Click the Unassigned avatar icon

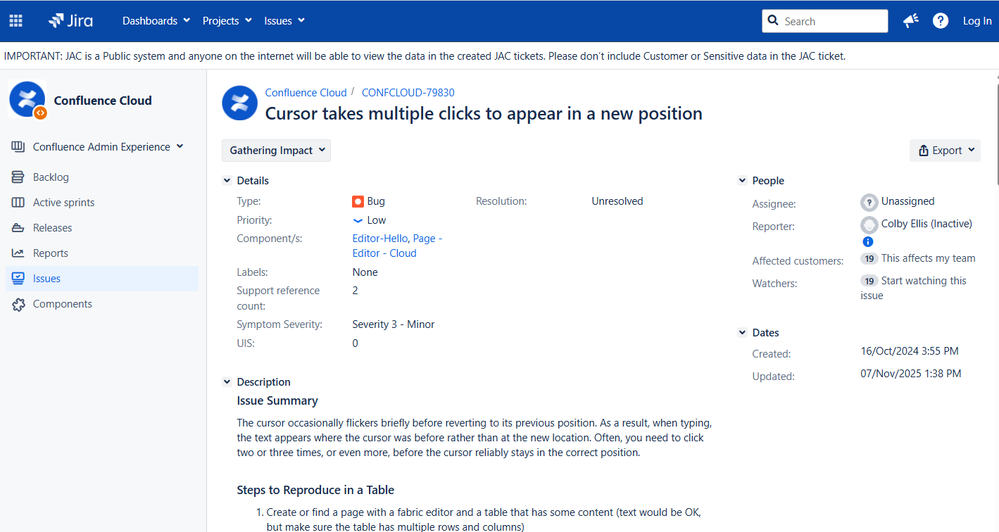[869, 203]
